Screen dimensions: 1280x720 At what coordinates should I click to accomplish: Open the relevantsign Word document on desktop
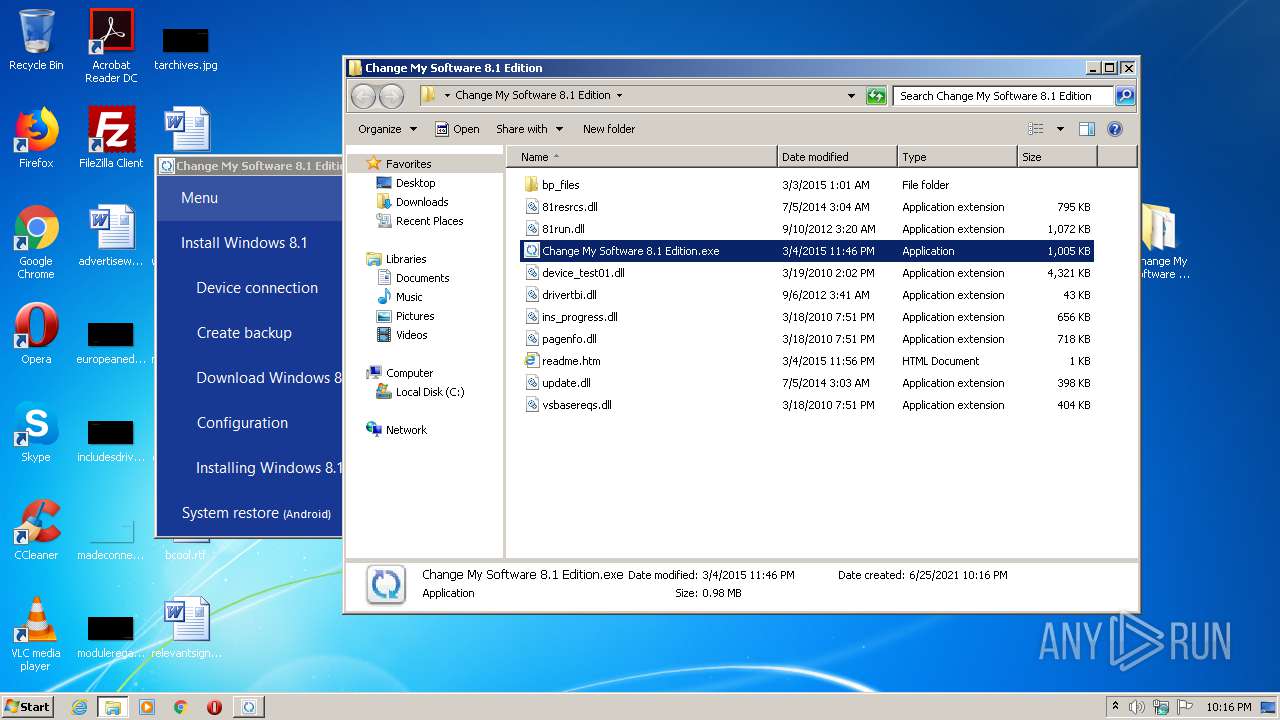186,628
